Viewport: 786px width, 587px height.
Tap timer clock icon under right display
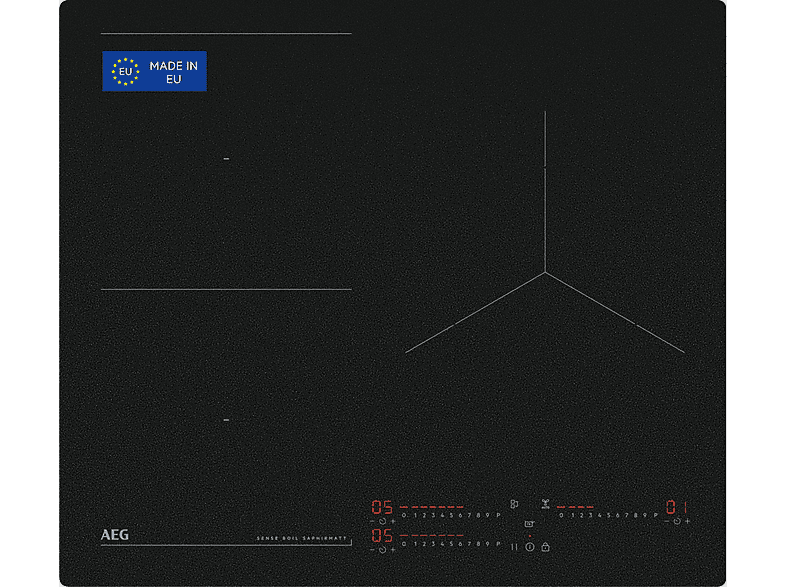coord(677,521)
